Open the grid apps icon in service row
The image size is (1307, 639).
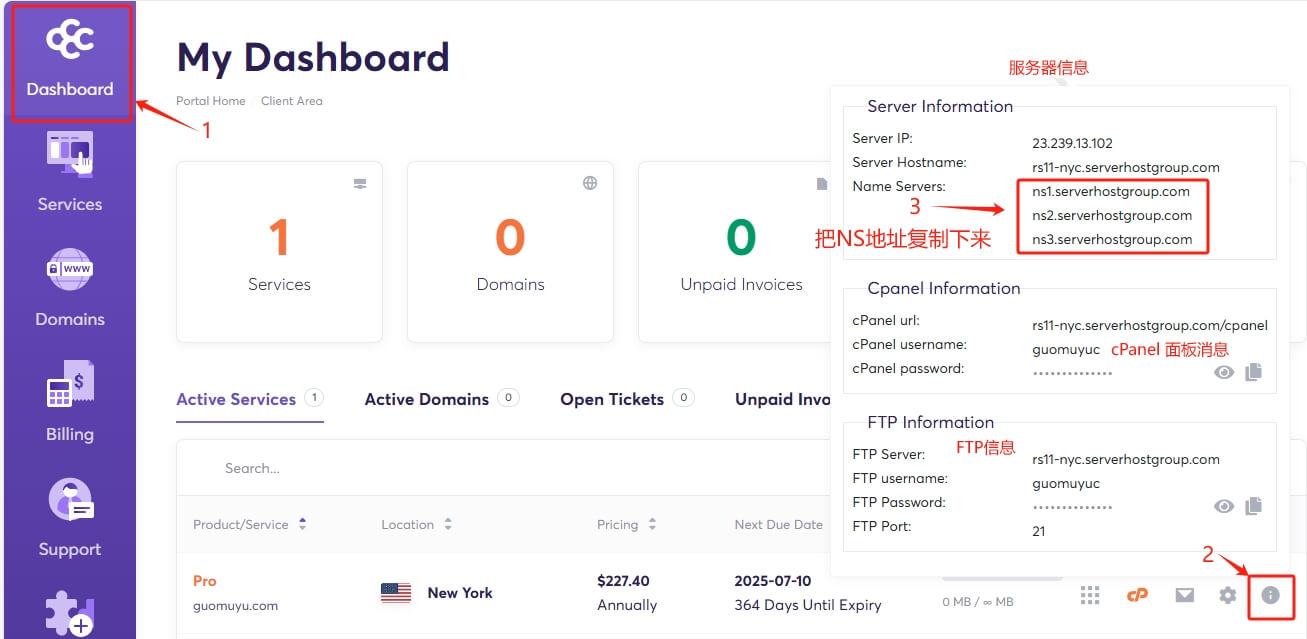point(1090,595)
